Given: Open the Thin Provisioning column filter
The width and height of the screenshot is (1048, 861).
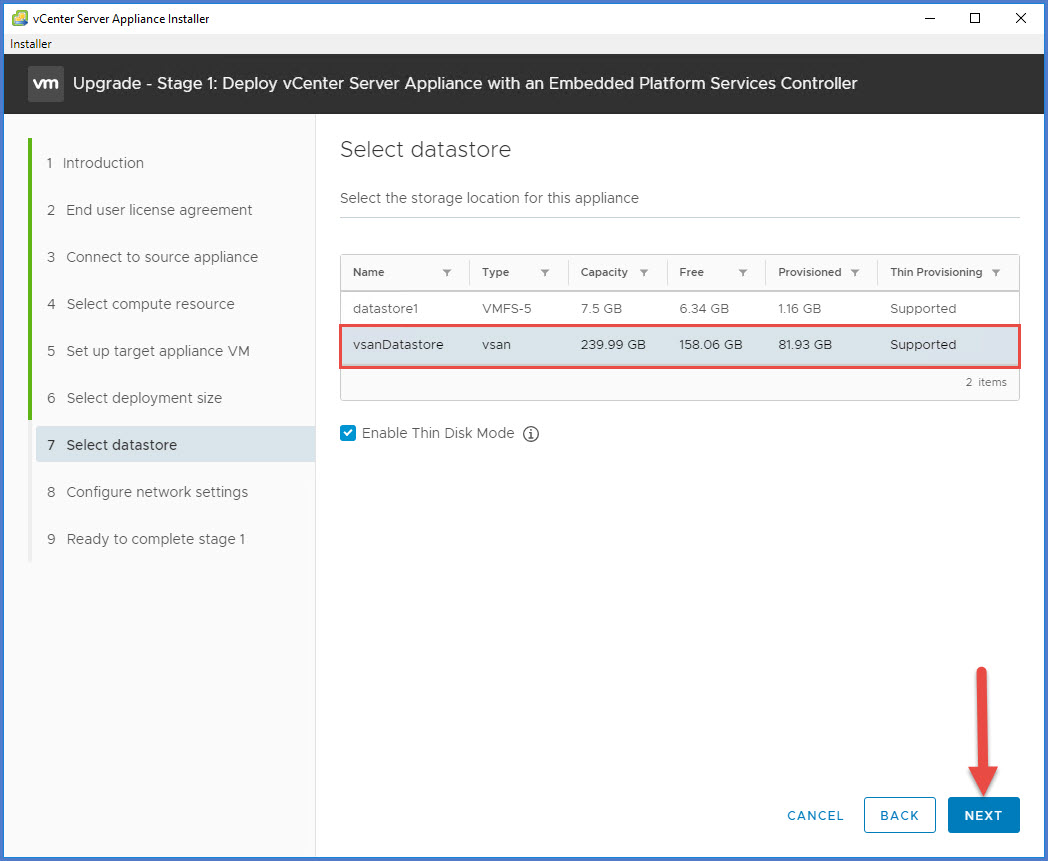Looking at the screenshot, I should click(x=996, y=273).
